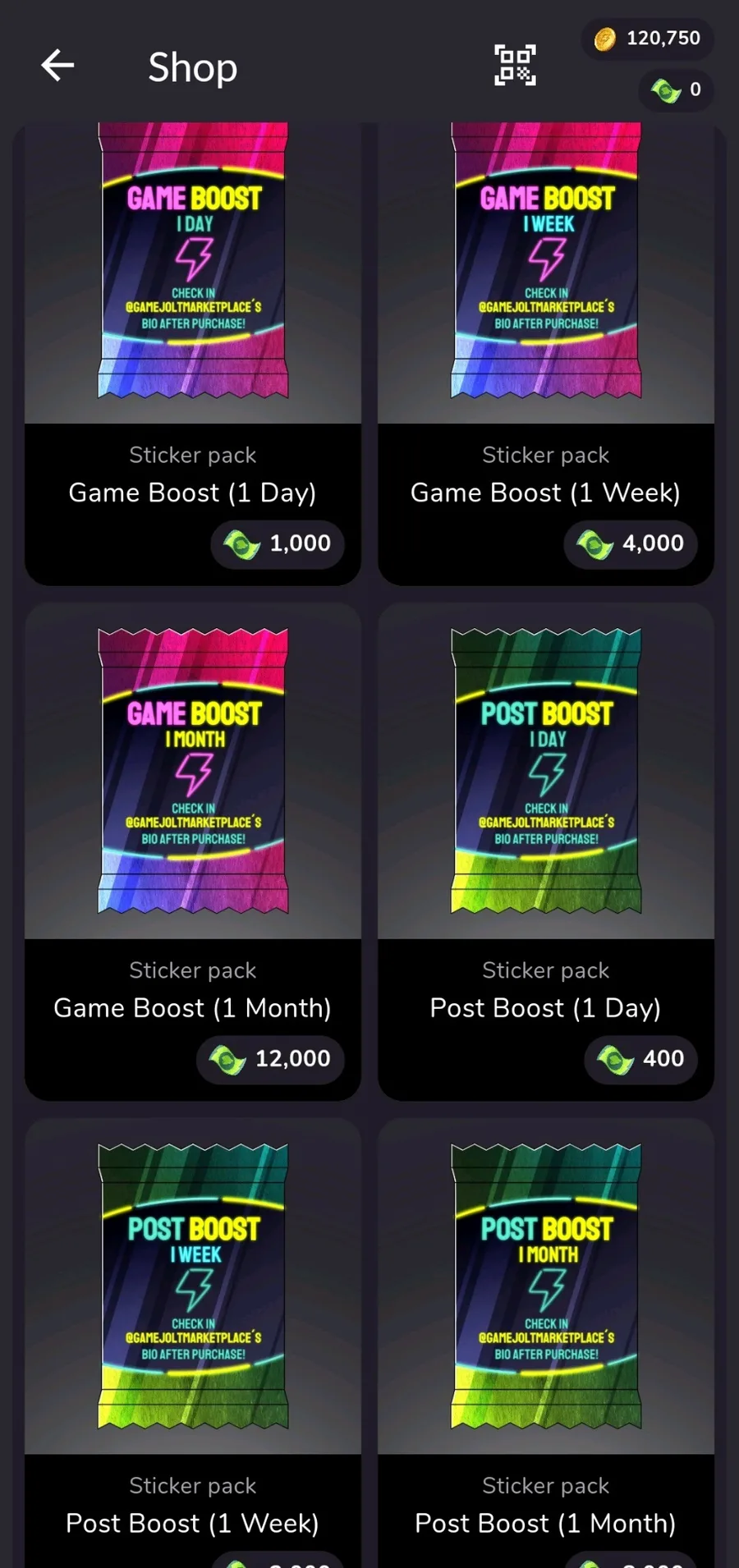
Task: Tap the 12,000 price button
Action: (x=270, y=1059)
